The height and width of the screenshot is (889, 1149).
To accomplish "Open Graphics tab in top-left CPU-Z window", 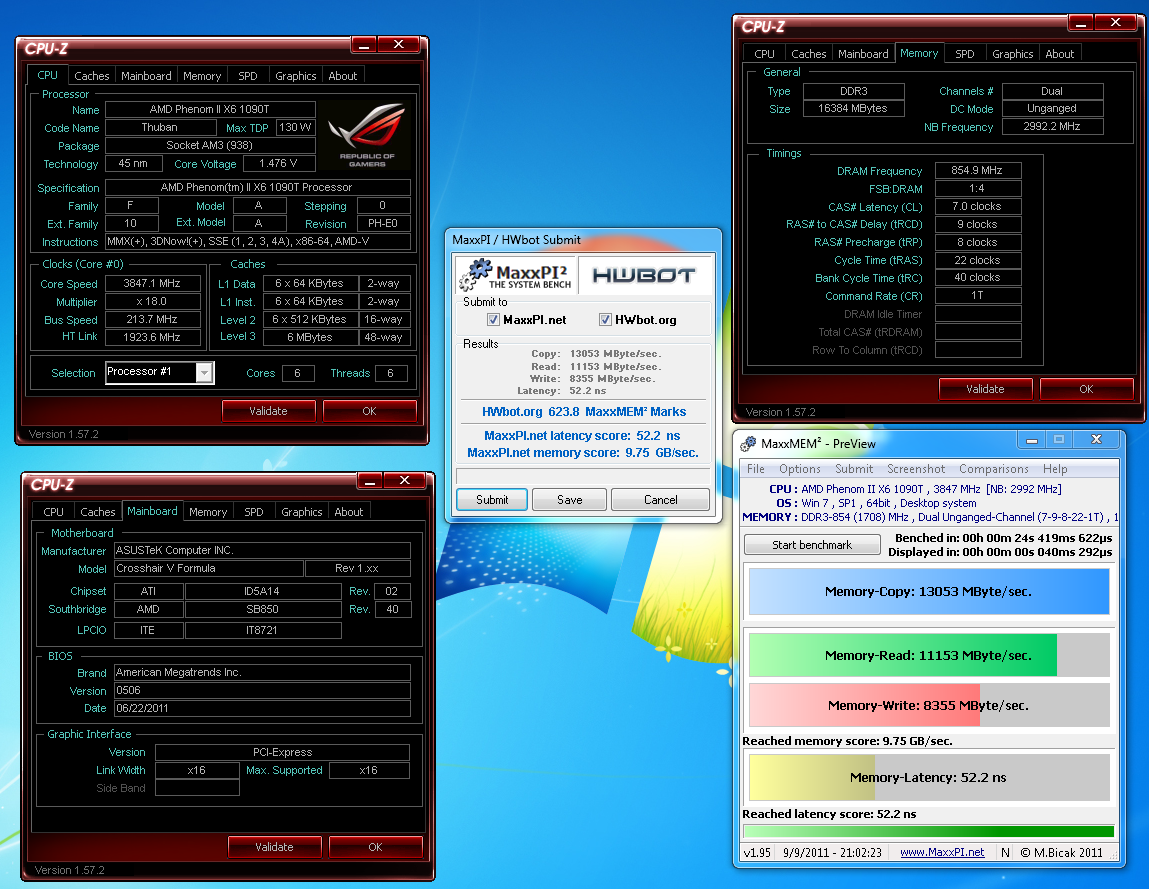I will [295, 75].
